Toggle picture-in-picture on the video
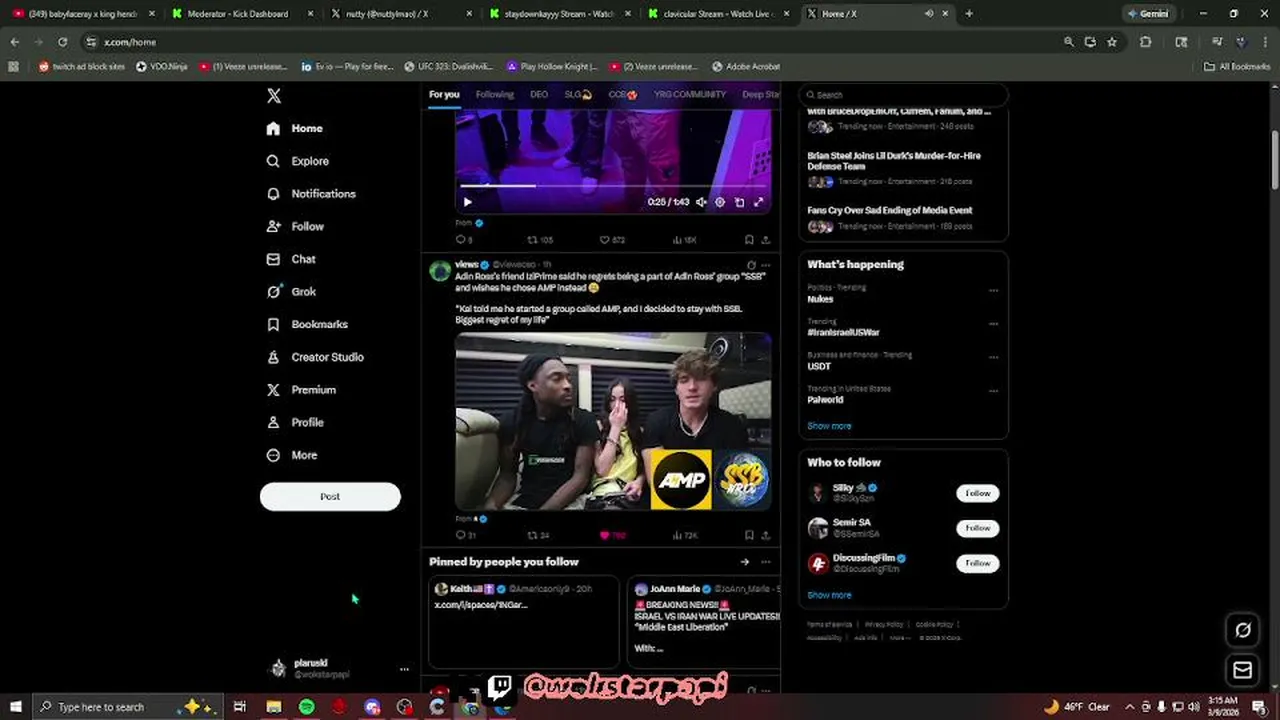 point(739,202)
